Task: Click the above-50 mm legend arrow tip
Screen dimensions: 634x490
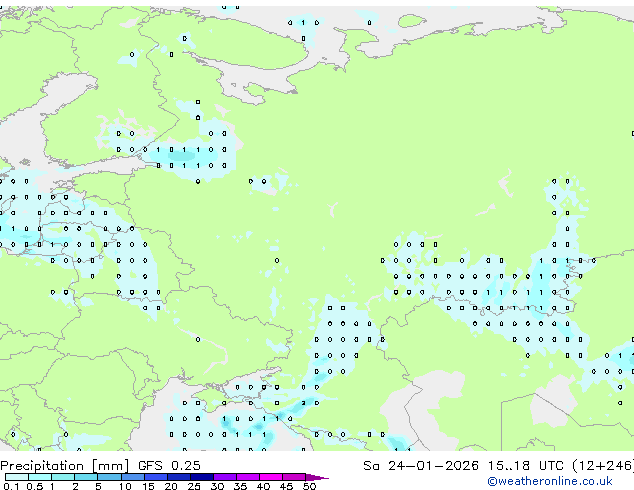Action: (317, 477)
